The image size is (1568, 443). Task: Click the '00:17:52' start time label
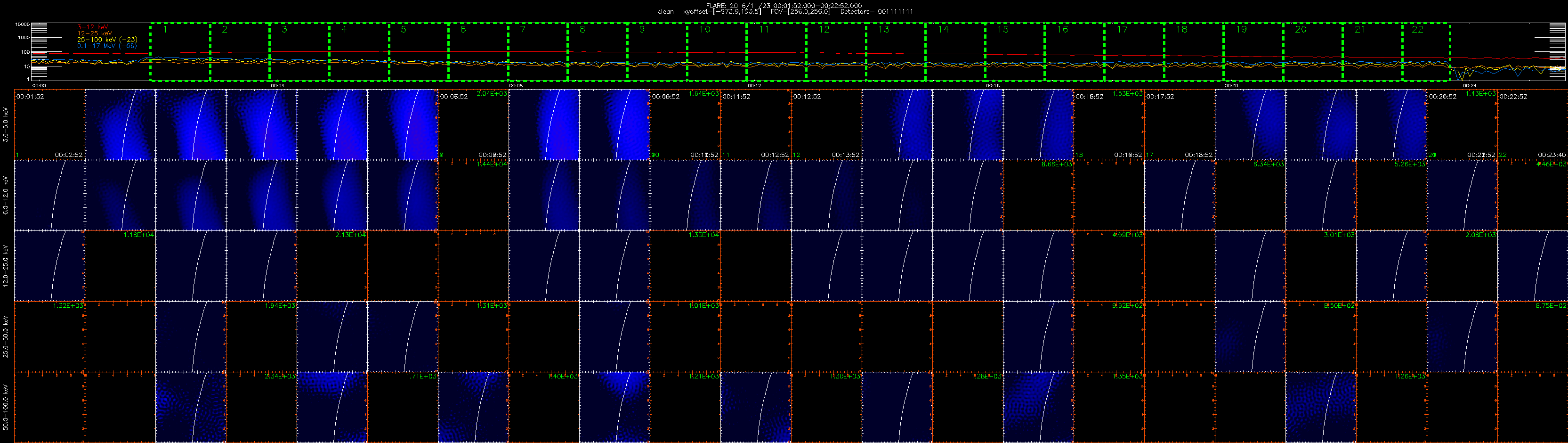click(x=1160, y=96)
